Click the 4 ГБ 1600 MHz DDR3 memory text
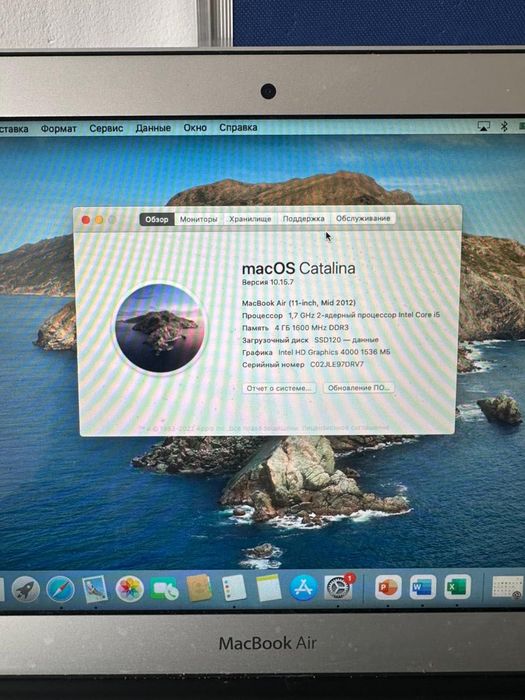Viewport: 525px width, 700px height. click(312, 328)
